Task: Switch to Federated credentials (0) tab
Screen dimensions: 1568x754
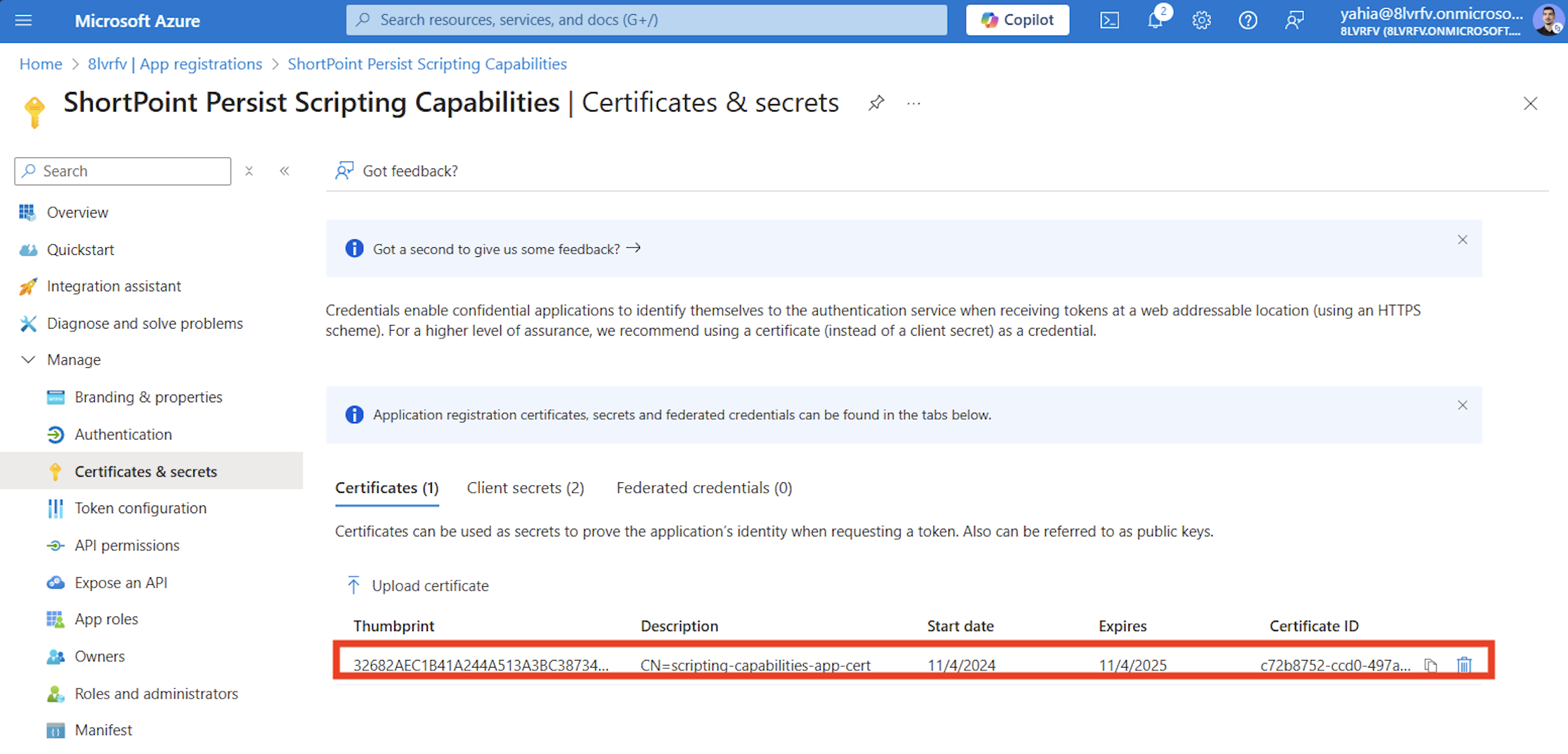Action: [x=704, y=488]
